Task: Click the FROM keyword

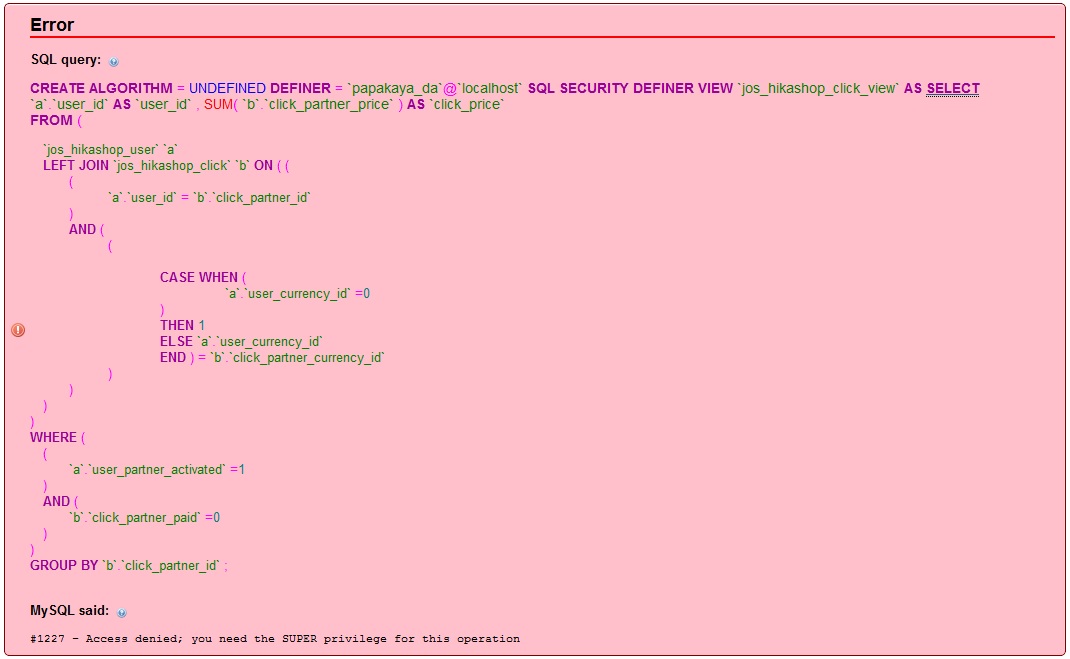Action: (51, 121)
